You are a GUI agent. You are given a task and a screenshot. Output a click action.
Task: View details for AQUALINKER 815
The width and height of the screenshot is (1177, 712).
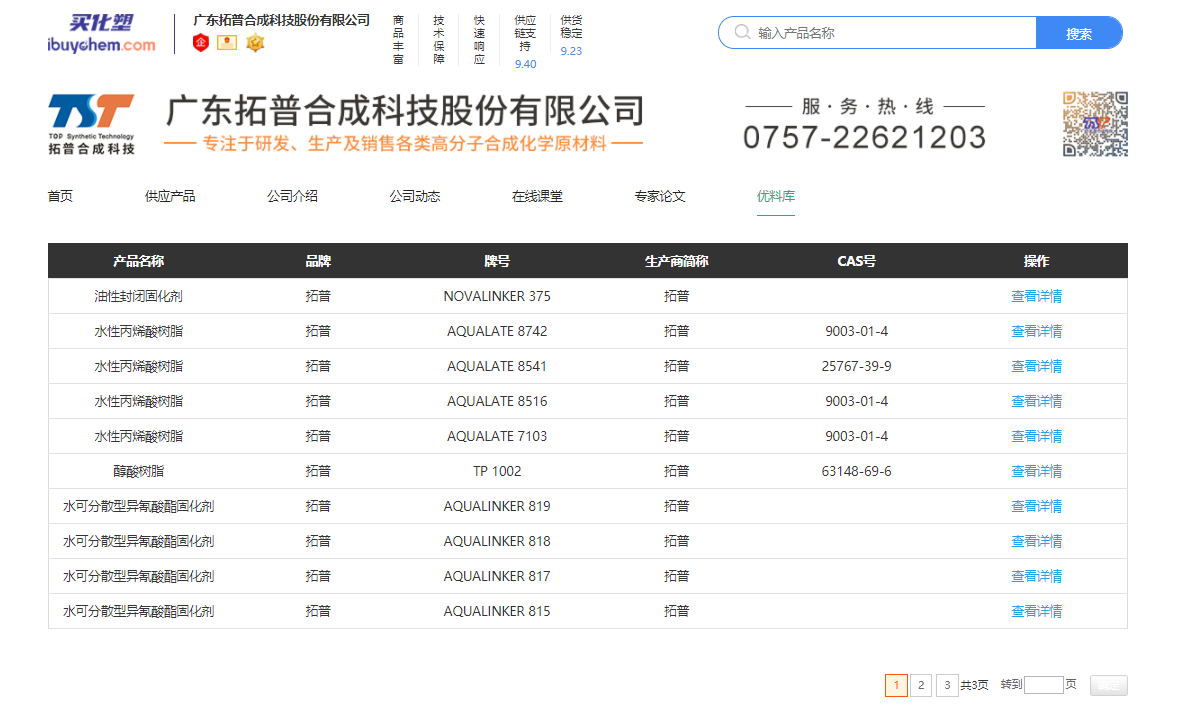point(1036,611)
